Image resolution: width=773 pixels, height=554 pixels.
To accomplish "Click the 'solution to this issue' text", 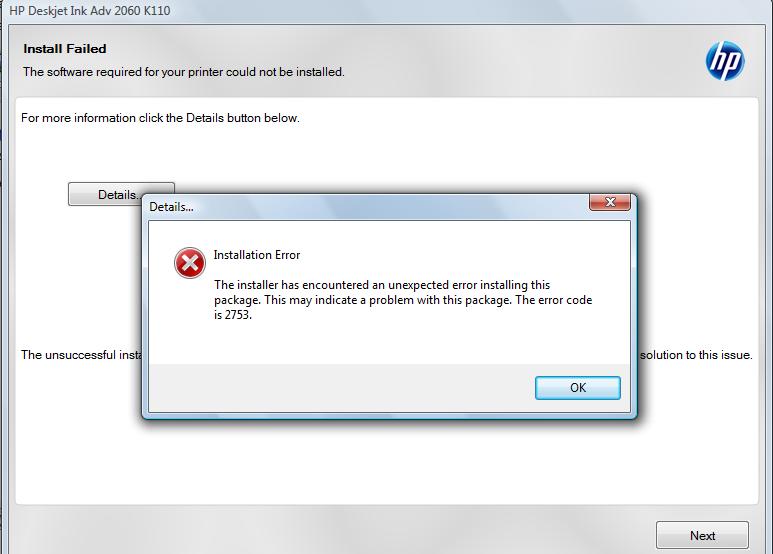I will [696, 355].
